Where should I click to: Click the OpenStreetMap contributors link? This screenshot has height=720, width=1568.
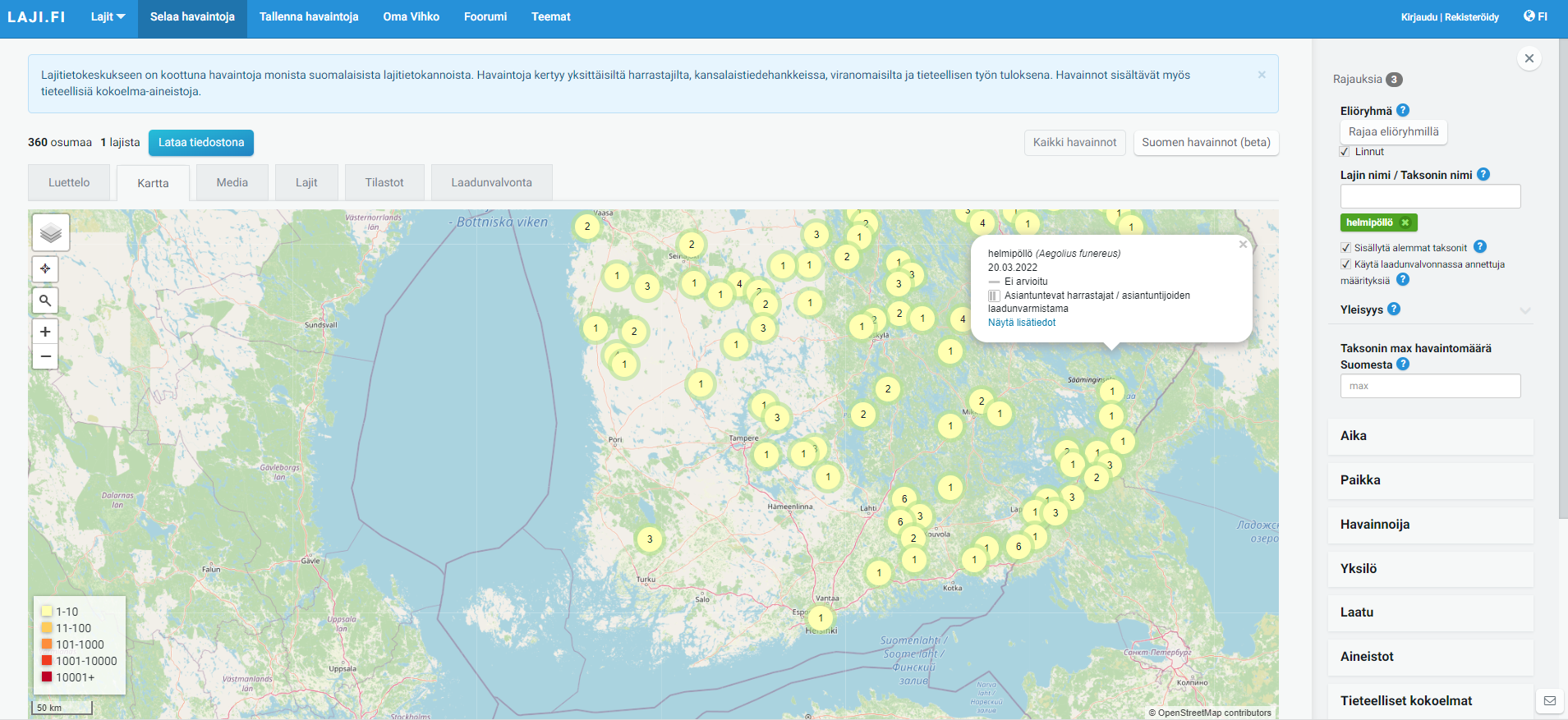(1214, 713)
